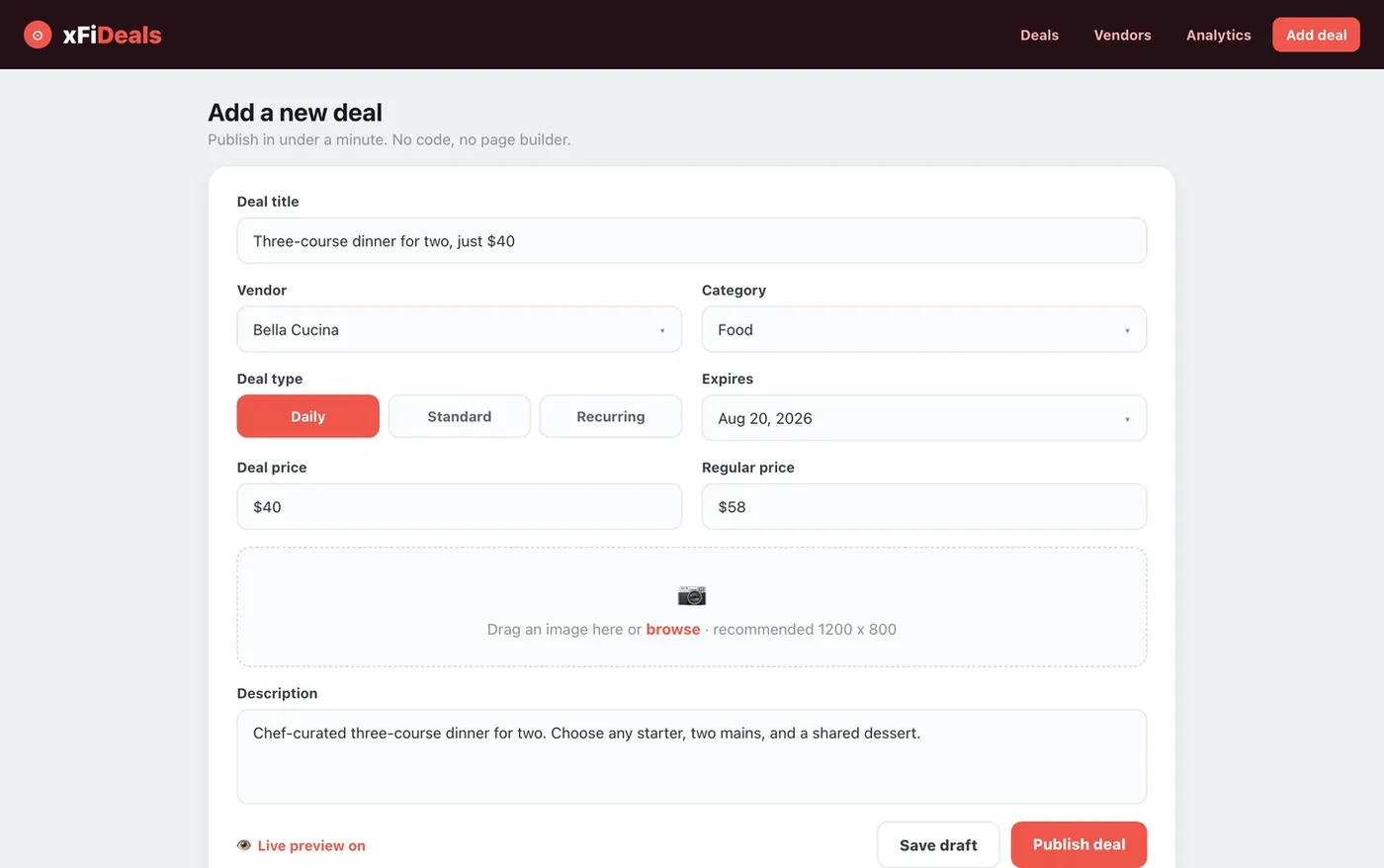This screenshot has width=1384, height=868.
Task: Open the Expires date dropdown
Action: (x=924, y=418)
